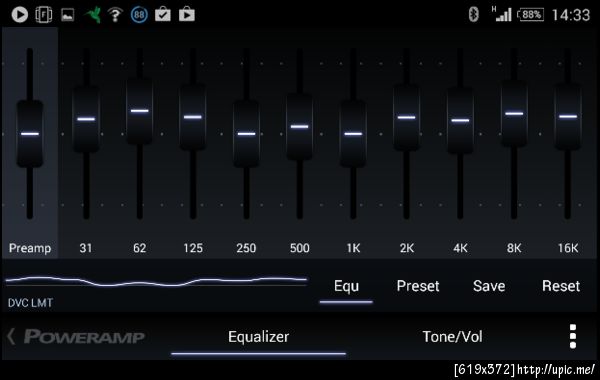600x380 pixels.
Task: Click the 31 frequency label
Action: point(86,248)
